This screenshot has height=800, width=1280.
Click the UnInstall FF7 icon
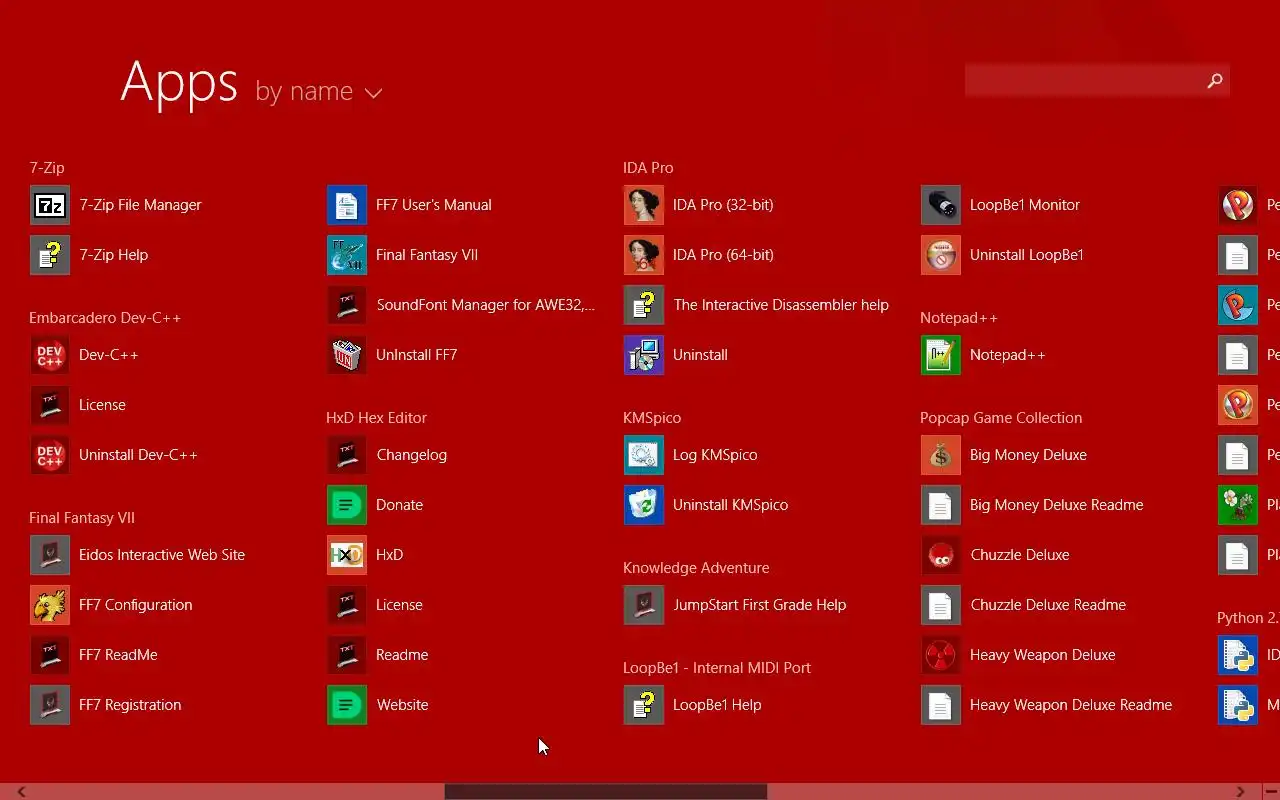coord(347,355)
